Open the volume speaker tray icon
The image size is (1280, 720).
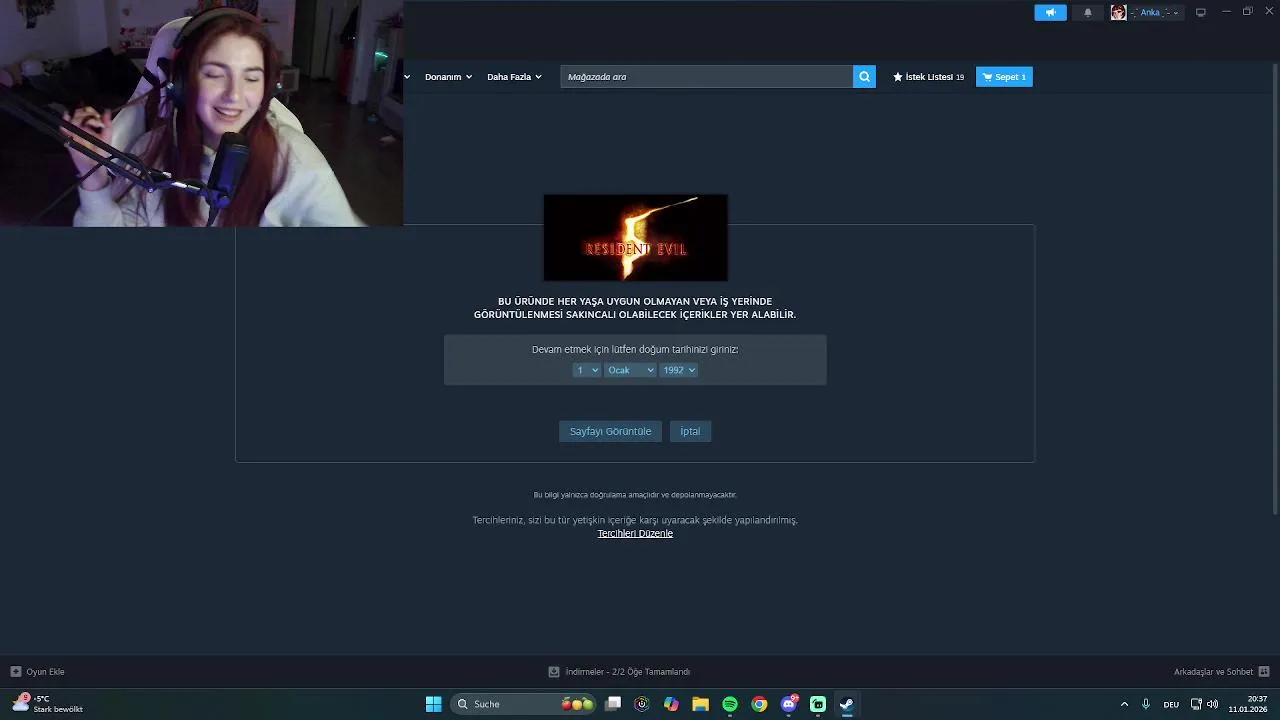1212,704
